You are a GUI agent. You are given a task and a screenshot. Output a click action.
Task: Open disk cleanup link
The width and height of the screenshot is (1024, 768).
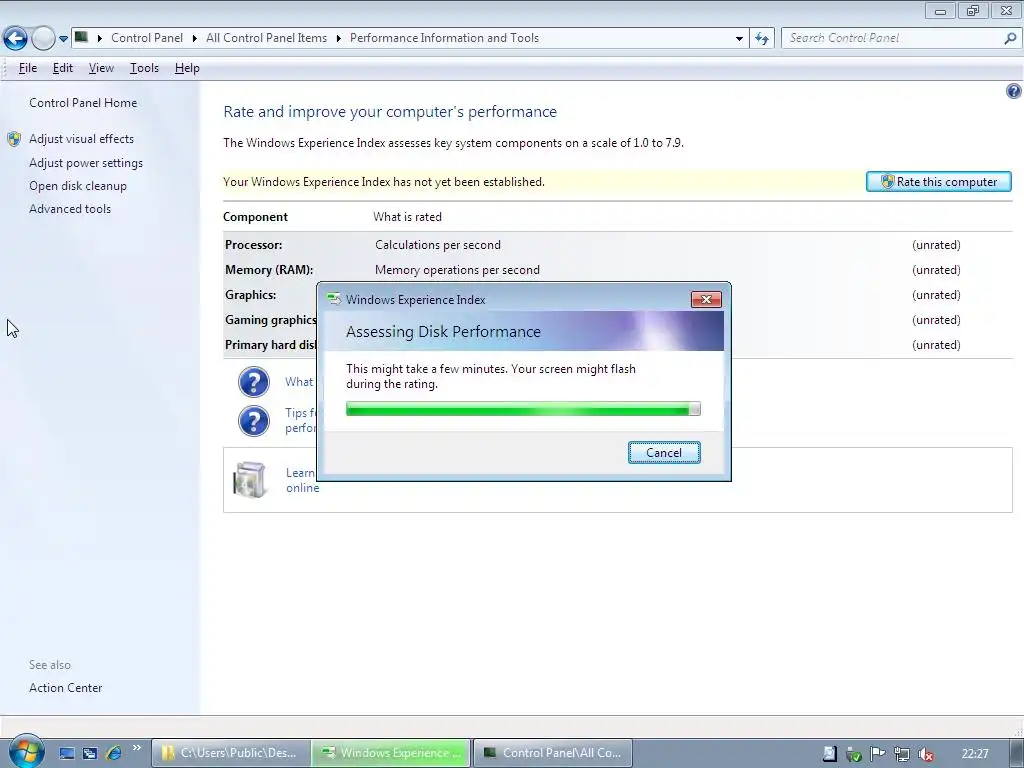point(78,186)
